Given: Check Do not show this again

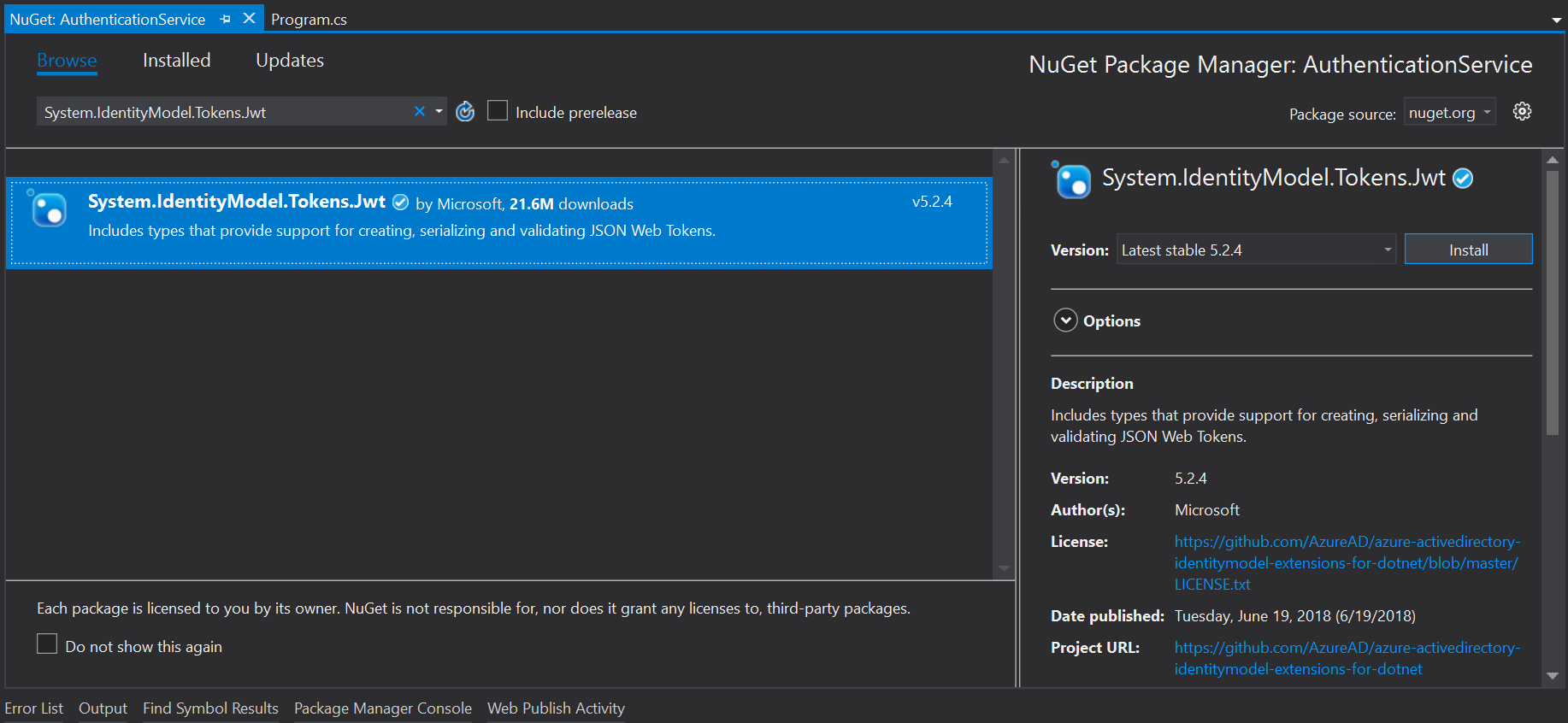Looking at the screenshot, I should coord(47,644).
